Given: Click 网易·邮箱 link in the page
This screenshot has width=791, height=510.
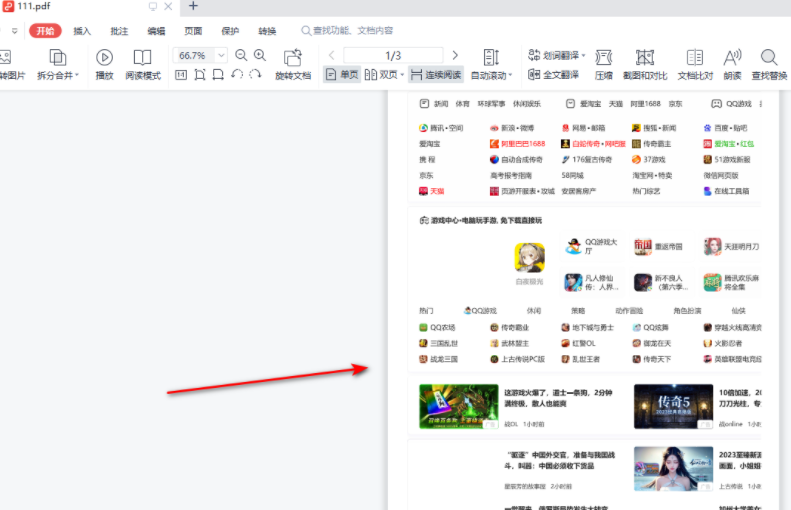Looking at the screenshot, I should 584,128.
